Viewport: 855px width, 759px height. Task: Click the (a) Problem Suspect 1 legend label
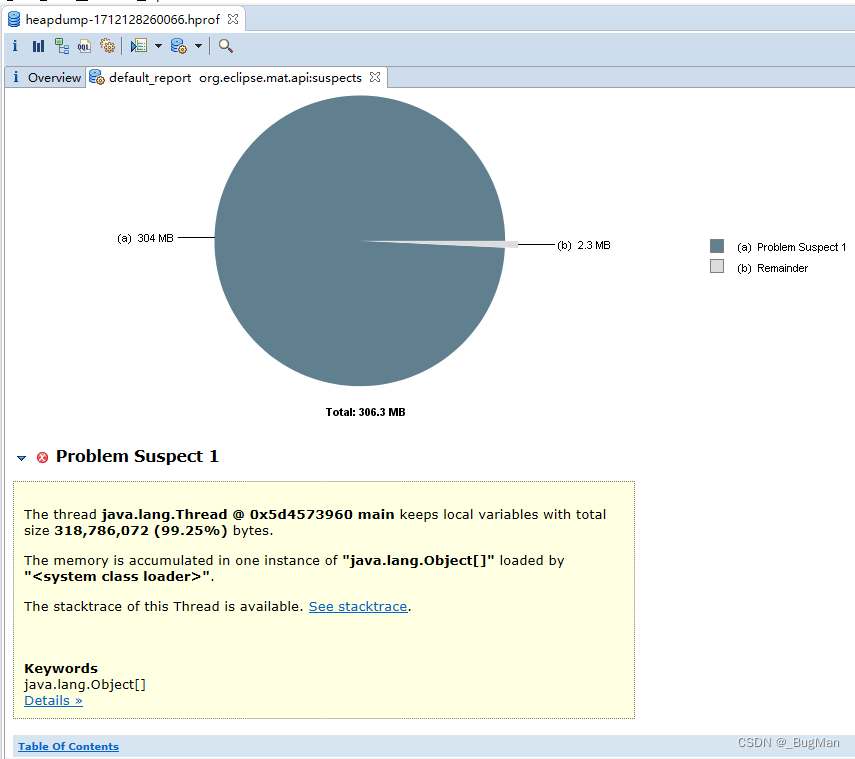tap(791, 247)
